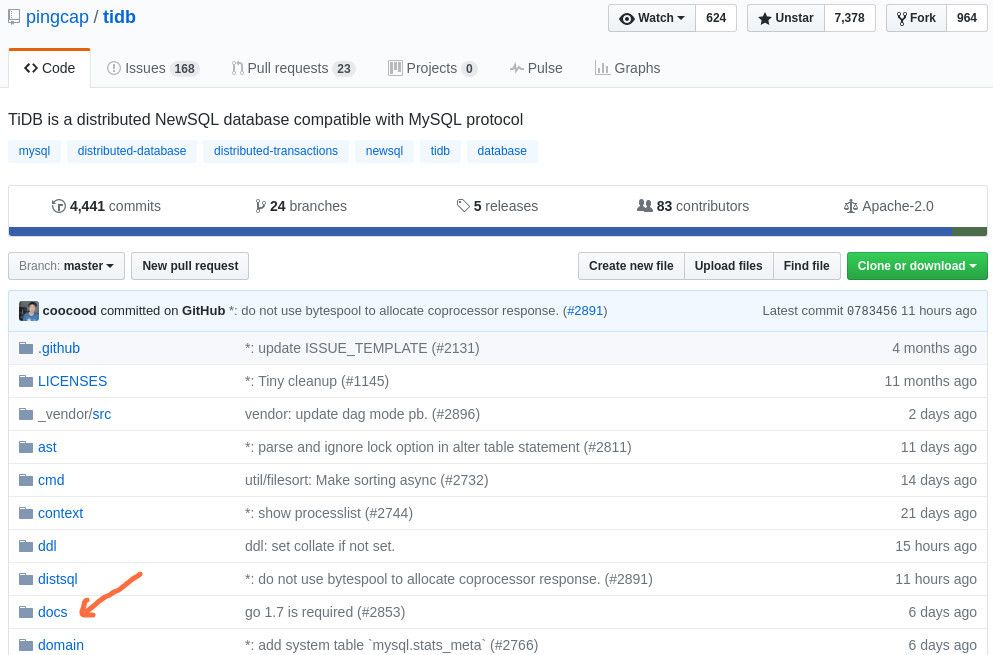Open the Clone or download dropdown
Image resolution: width=993 pixels, height=655 pixels.
click(x=916, y=265)
